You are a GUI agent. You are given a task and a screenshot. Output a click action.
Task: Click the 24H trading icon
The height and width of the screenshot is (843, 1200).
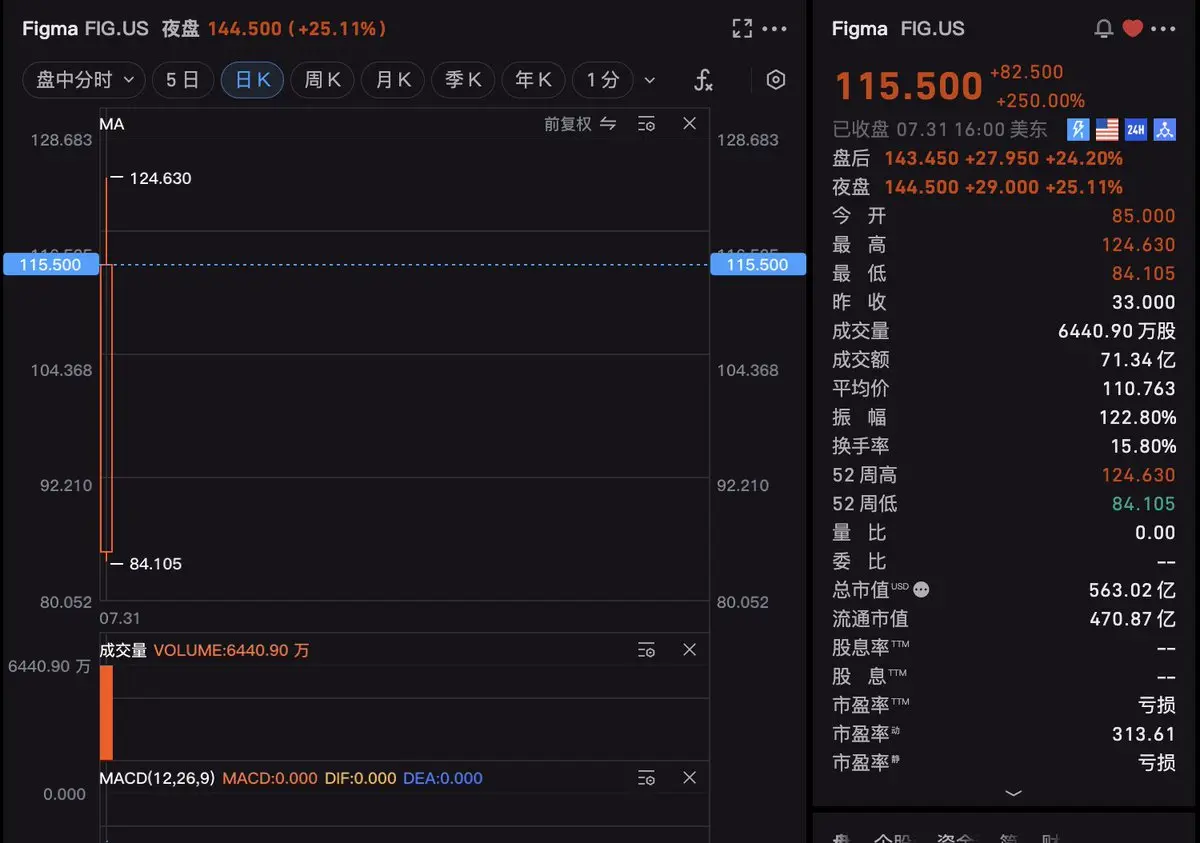click(1136, 129)
